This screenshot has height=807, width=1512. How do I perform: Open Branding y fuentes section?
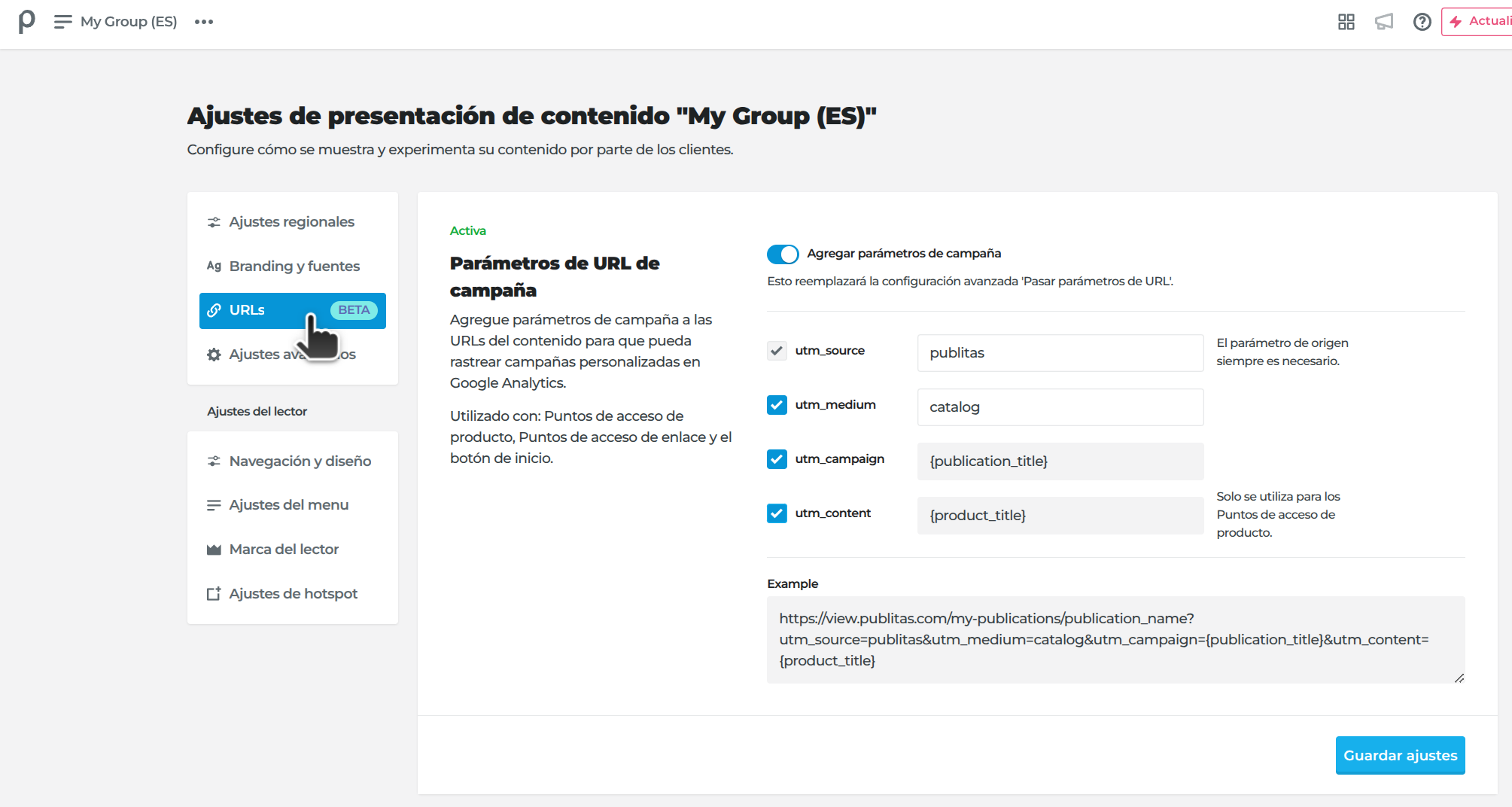coord(292,266)
